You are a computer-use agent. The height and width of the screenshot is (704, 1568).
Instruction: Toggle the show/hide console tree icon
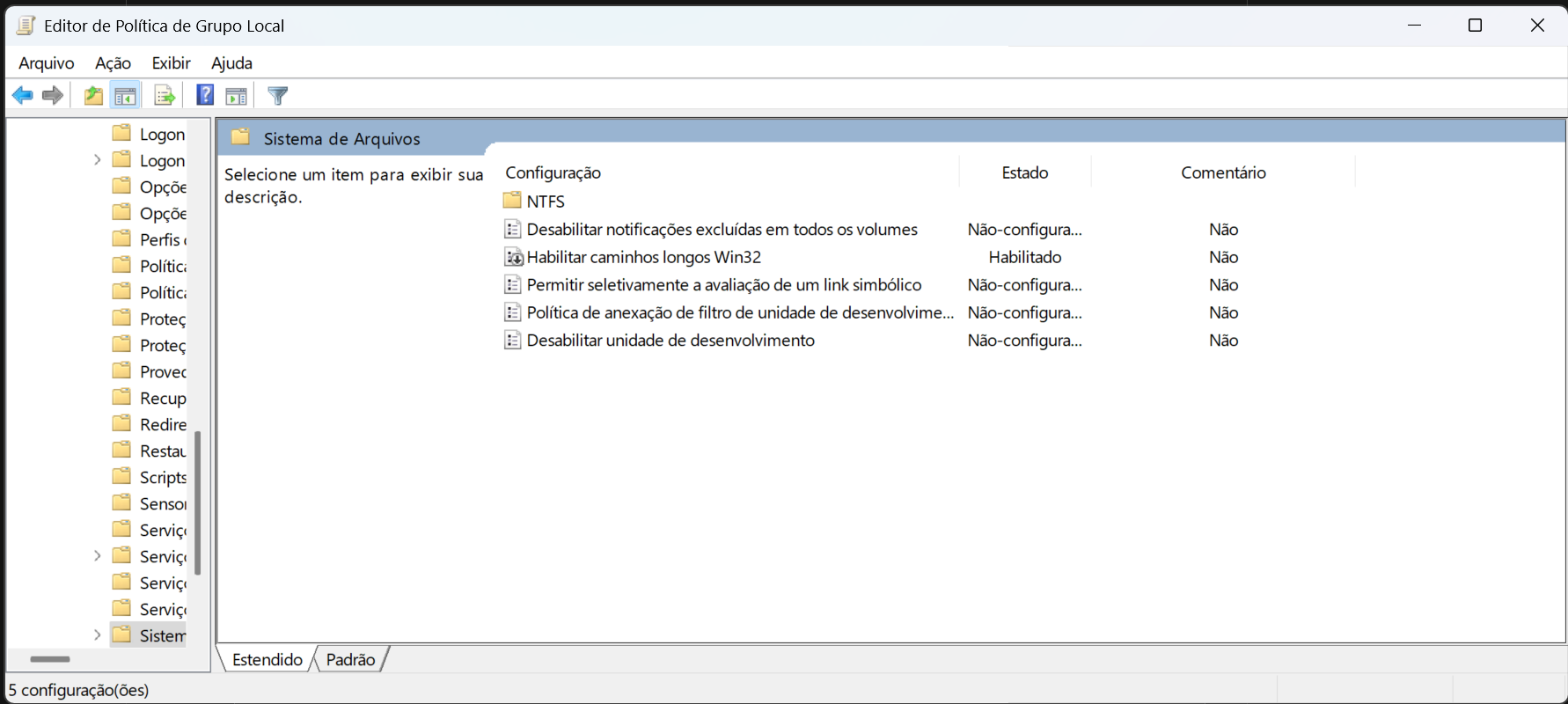126,95
